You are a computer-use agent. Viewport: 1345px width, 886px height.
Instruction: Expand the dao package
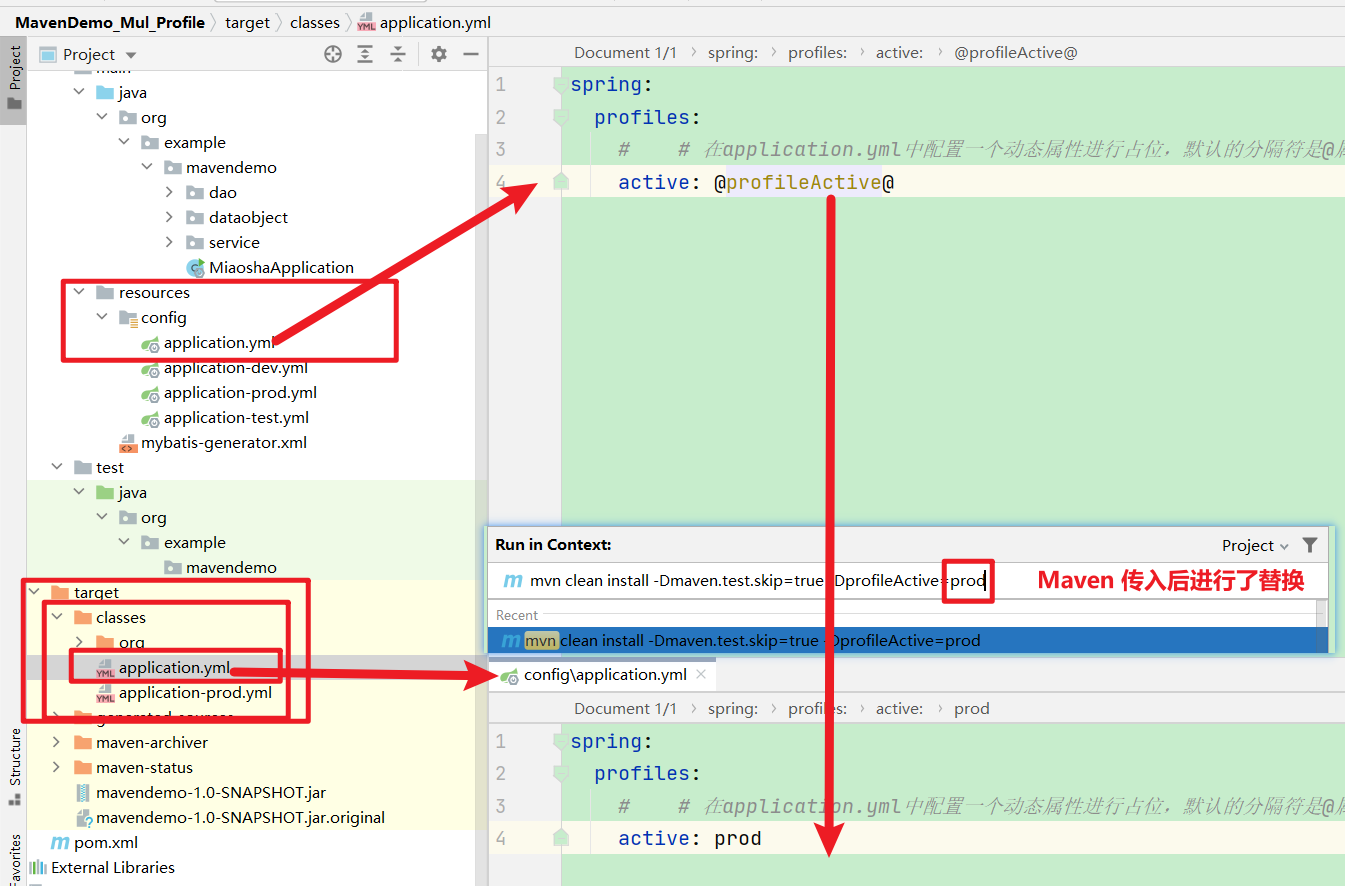click(169, 192)
